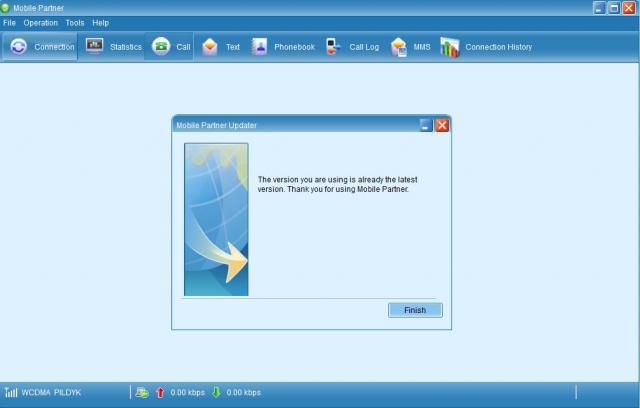
Task: Open the Help menu
Action: [100, 22]
